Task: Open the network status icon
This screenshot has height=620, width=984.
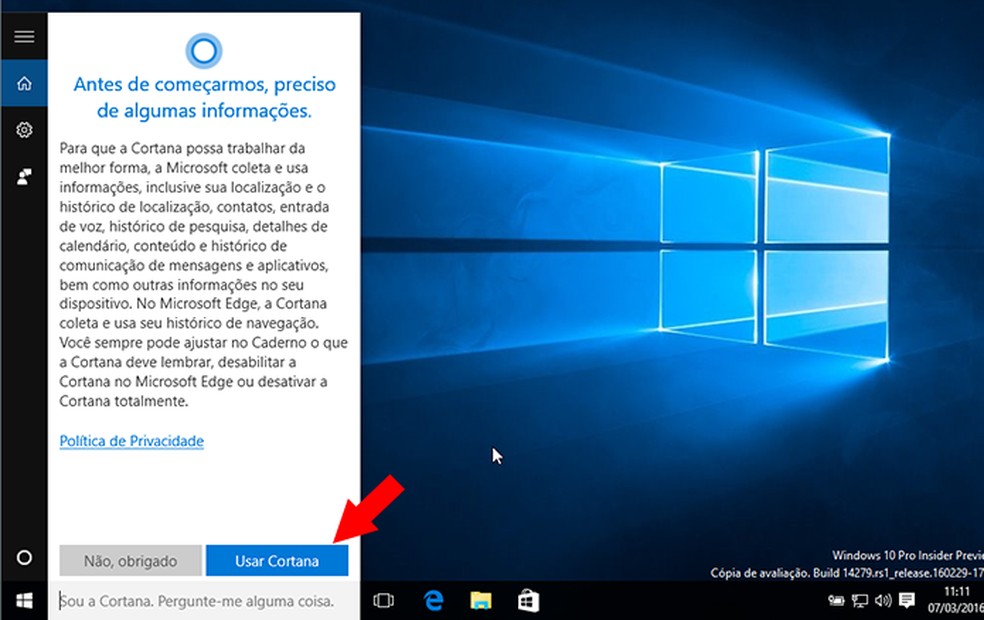Action: pos(858,600)
